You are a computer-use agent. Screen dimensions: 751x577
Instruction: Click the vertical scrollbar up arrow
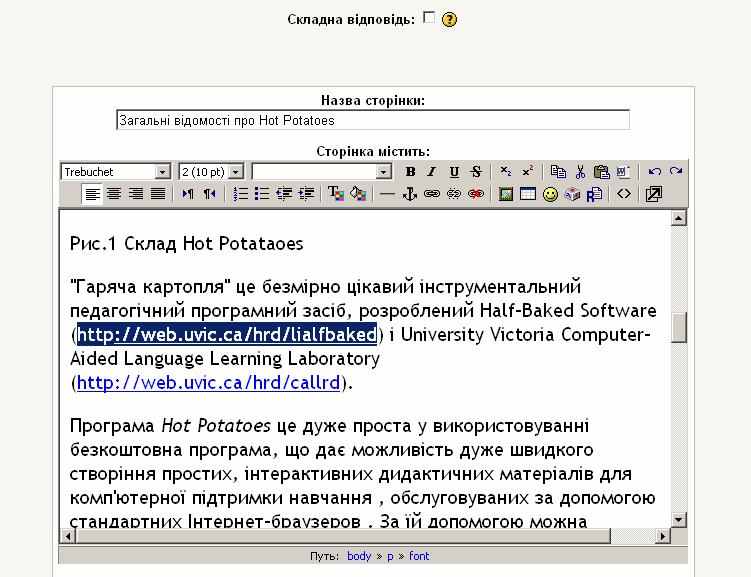[x=678, y=218]
